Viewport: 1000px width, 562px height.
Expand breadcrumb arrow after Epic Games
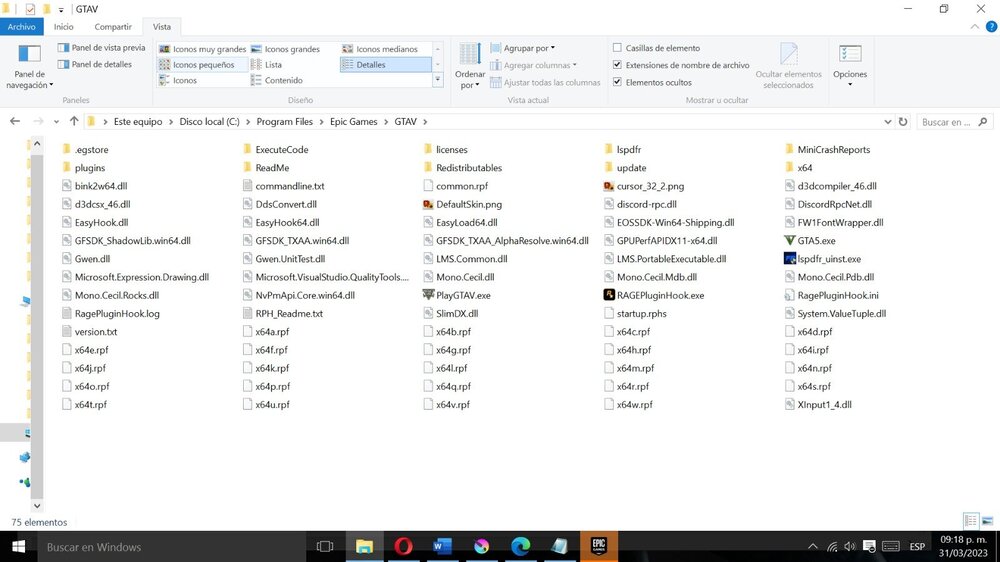tap(386, 122)
